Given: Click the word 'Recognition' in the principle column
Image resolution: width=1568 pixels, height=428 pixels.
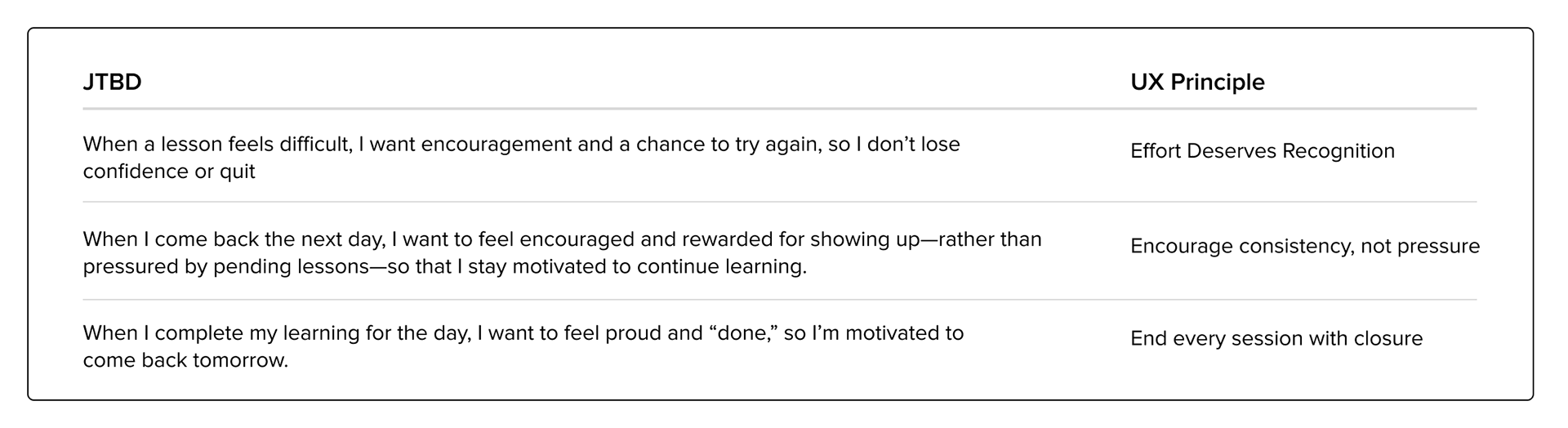Looking at the screenshot, I should 1338,151.
